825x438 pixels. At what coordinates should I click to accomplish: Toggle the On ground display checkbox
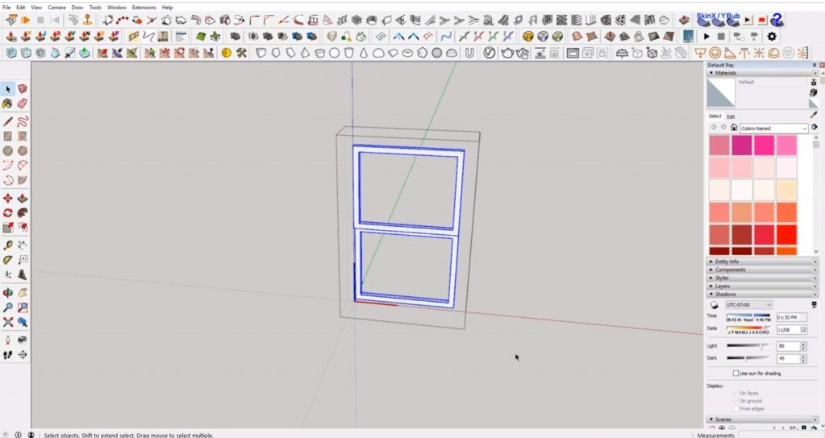pos(736,401)
